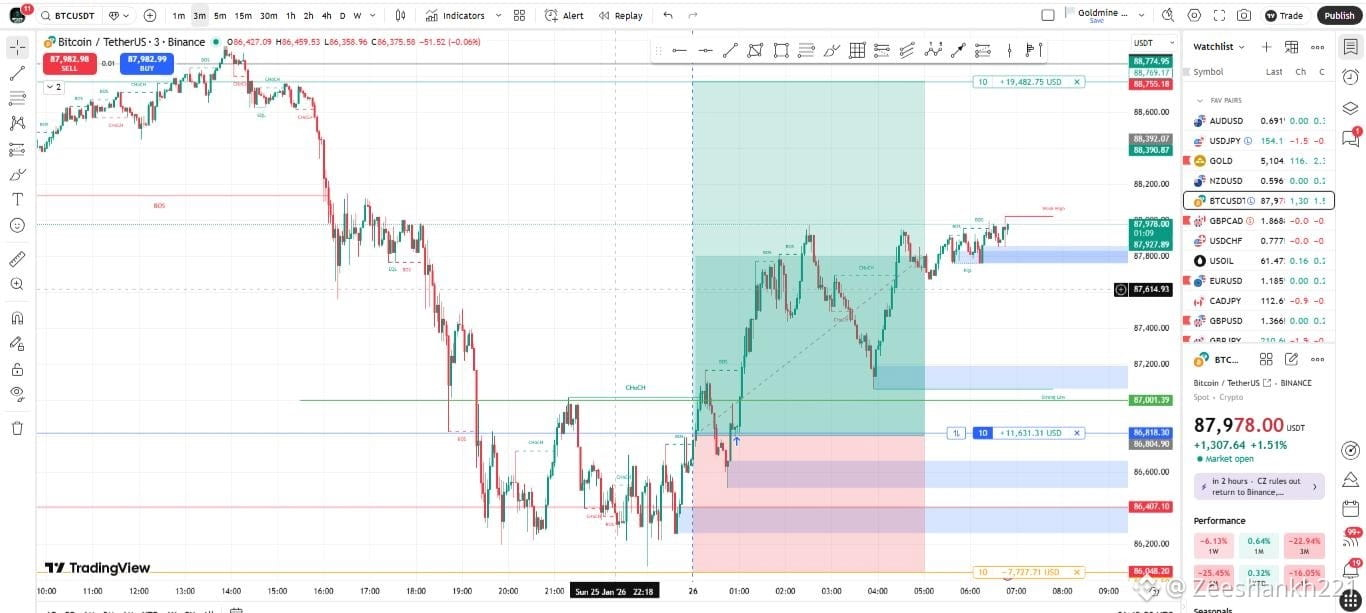Open chart settings hexagon icon
This screenshot has width=1366, height=613.
tap(1194, 15)
